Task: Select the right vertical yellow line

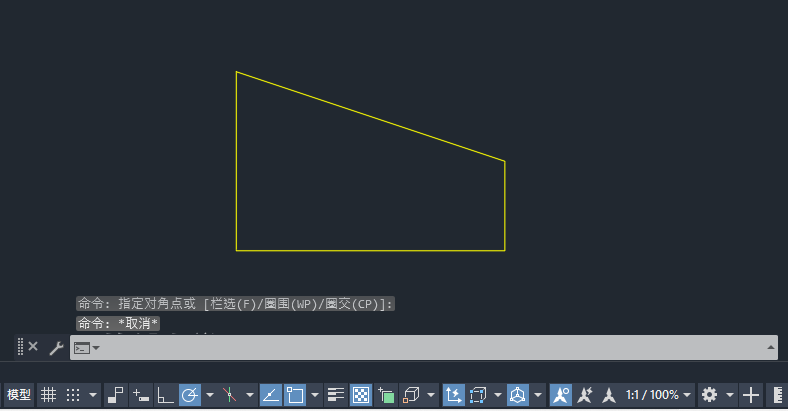Action: point(505,206)
